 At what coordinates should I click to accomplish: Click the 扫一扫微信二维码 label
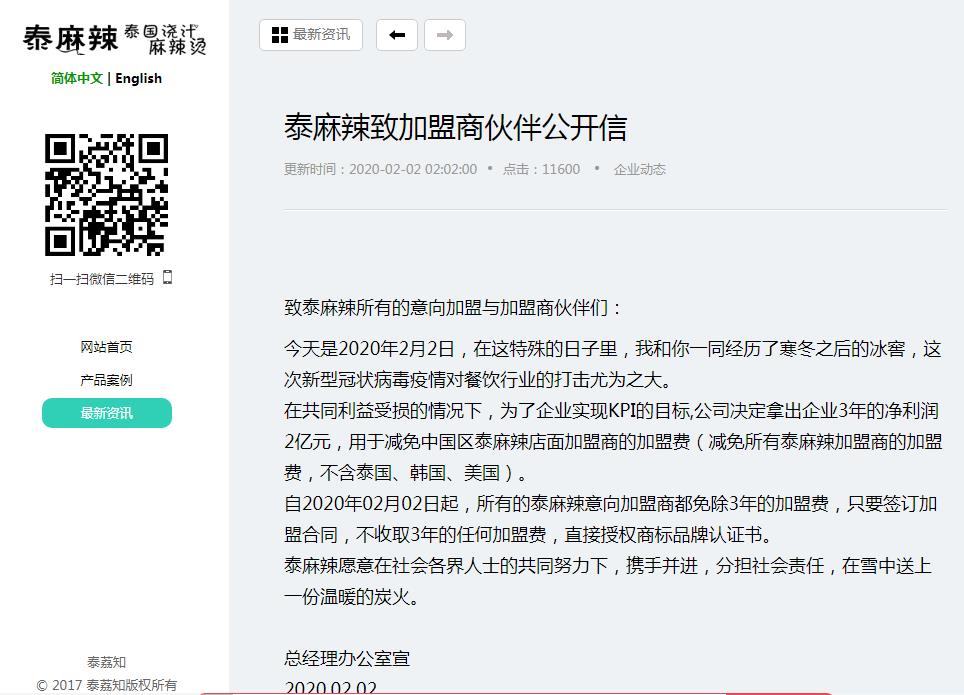point(102,280)
